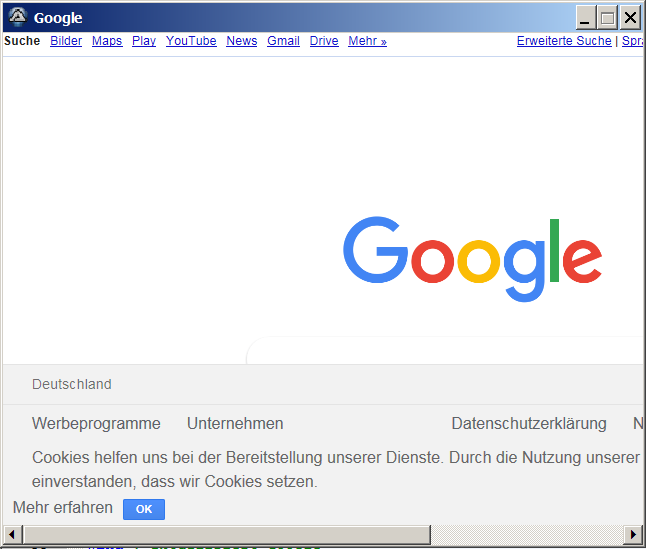Click the colorful Google logo
Screen dimensions: 646x549
pos(472,258)
